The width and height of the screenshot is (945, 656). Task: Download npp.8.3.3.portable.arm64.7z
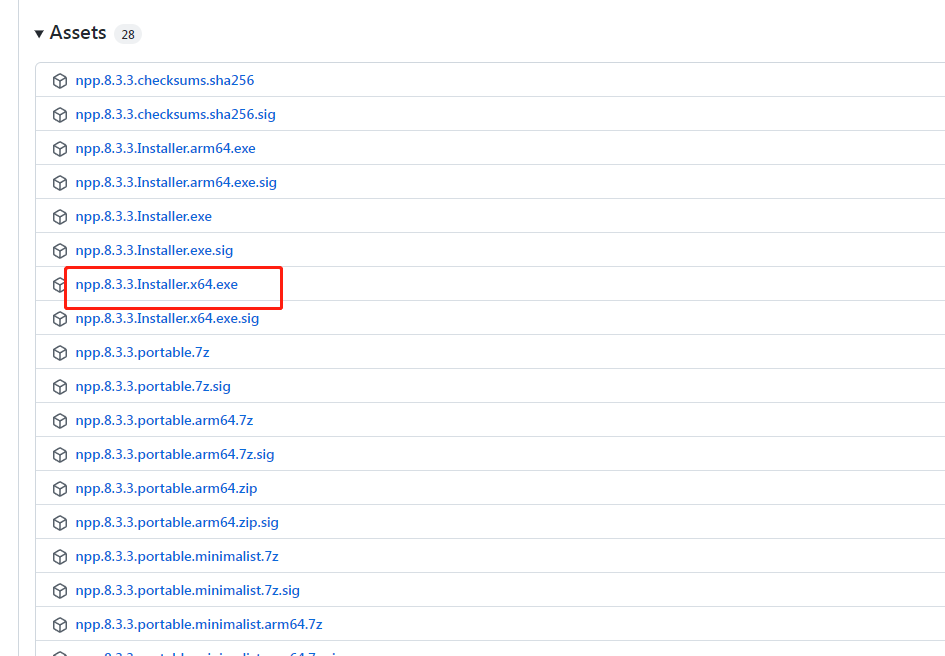(x=164, y=420)
